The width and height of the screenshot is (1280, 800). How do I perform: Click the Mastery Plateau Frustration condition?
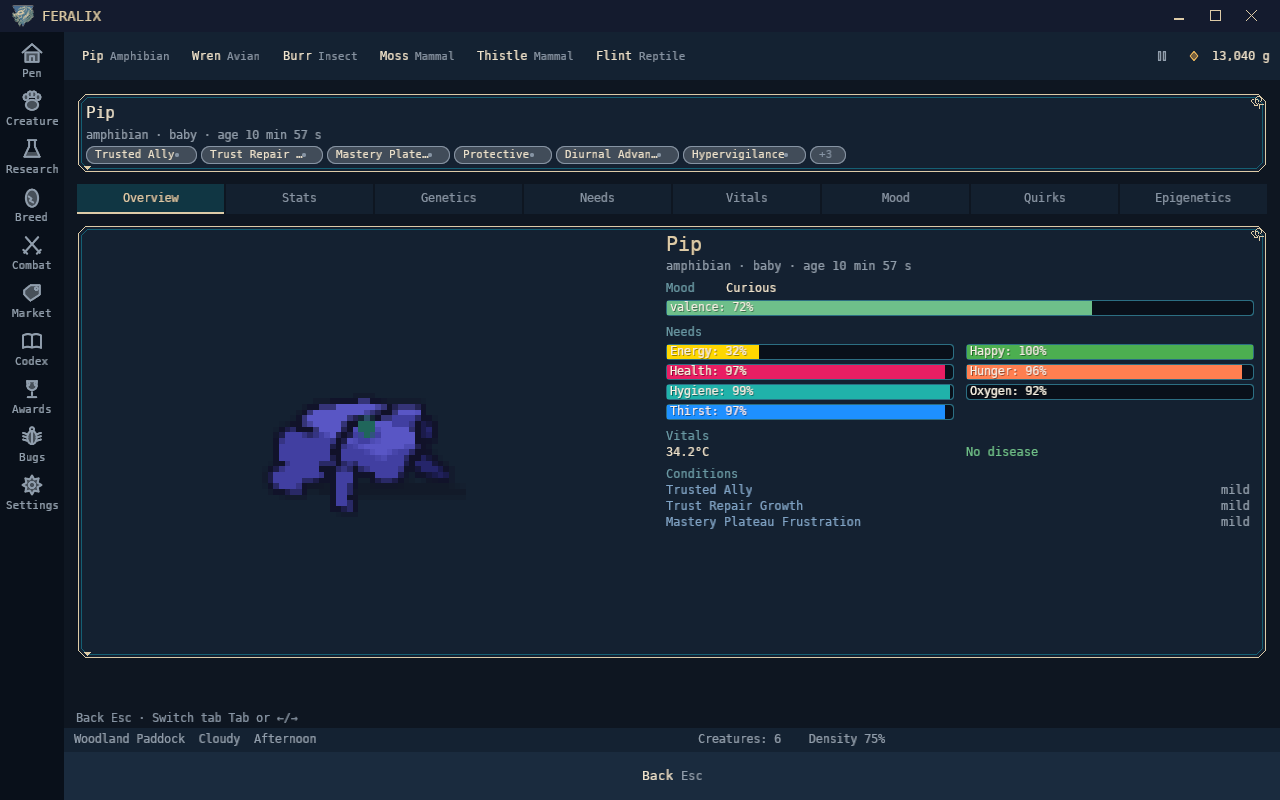763,522
